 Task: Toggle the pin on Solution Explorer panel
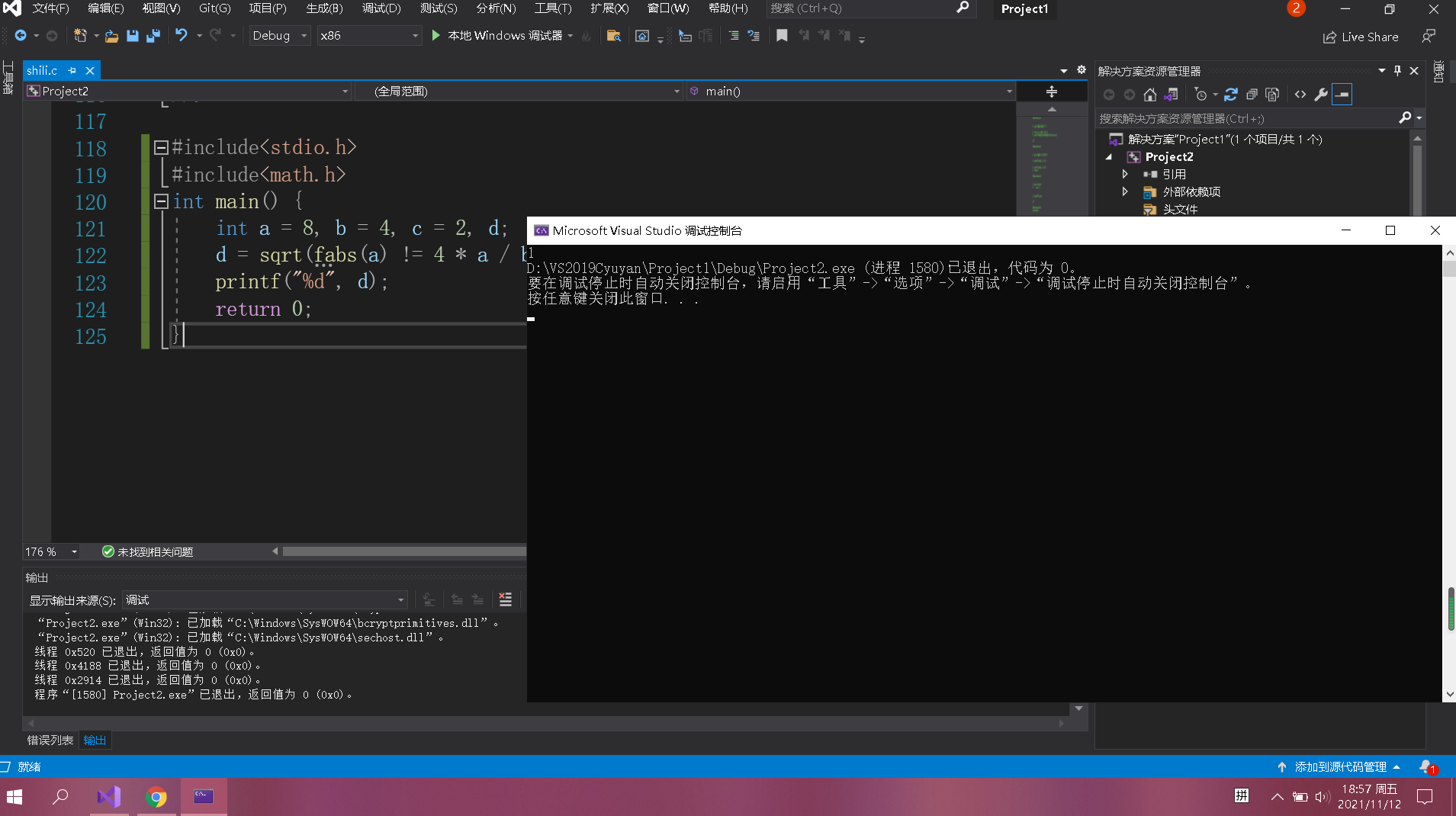tap(1397, 70)
